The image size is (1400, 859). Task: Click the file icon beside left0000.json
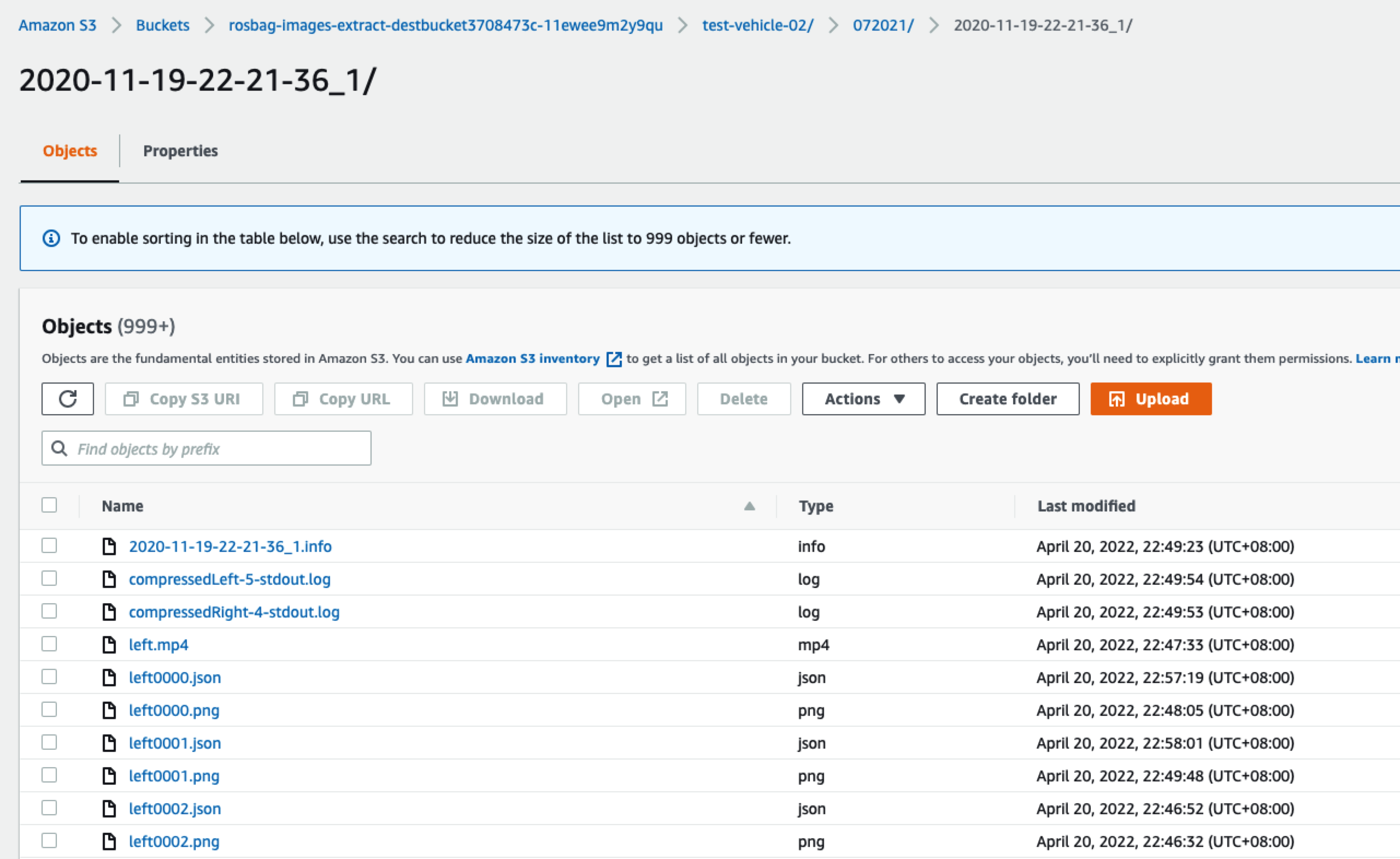(x=109, y=677)
